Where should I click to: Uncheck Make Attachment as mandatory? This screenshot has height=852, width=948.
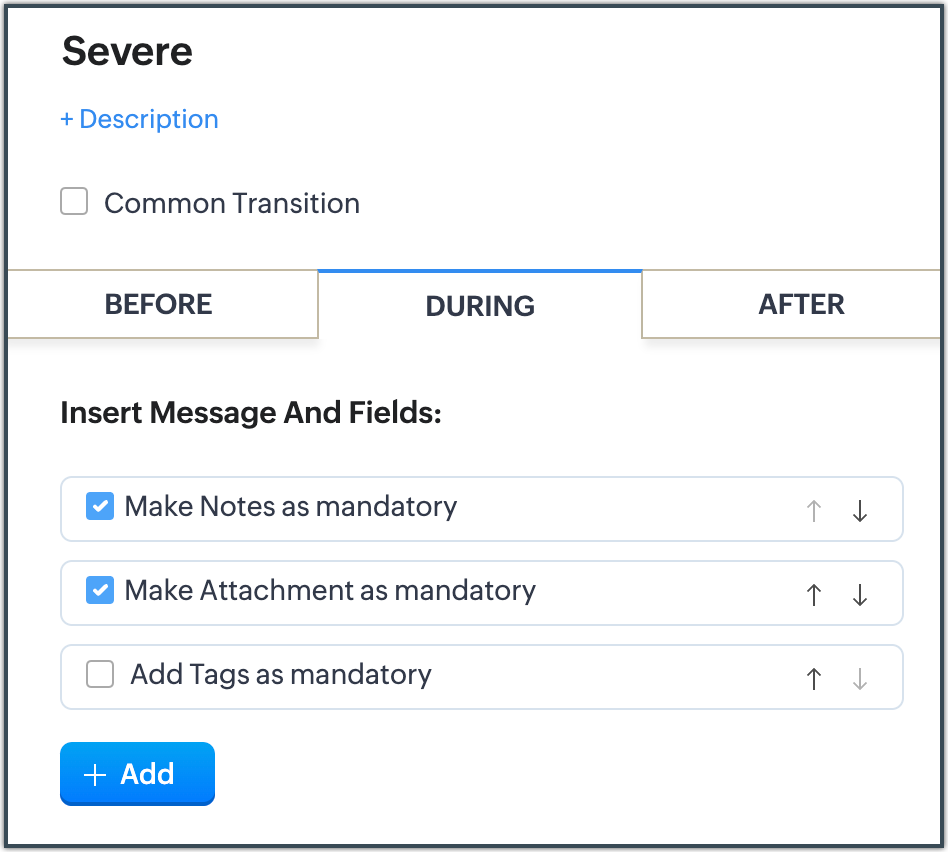click(100, 591)
